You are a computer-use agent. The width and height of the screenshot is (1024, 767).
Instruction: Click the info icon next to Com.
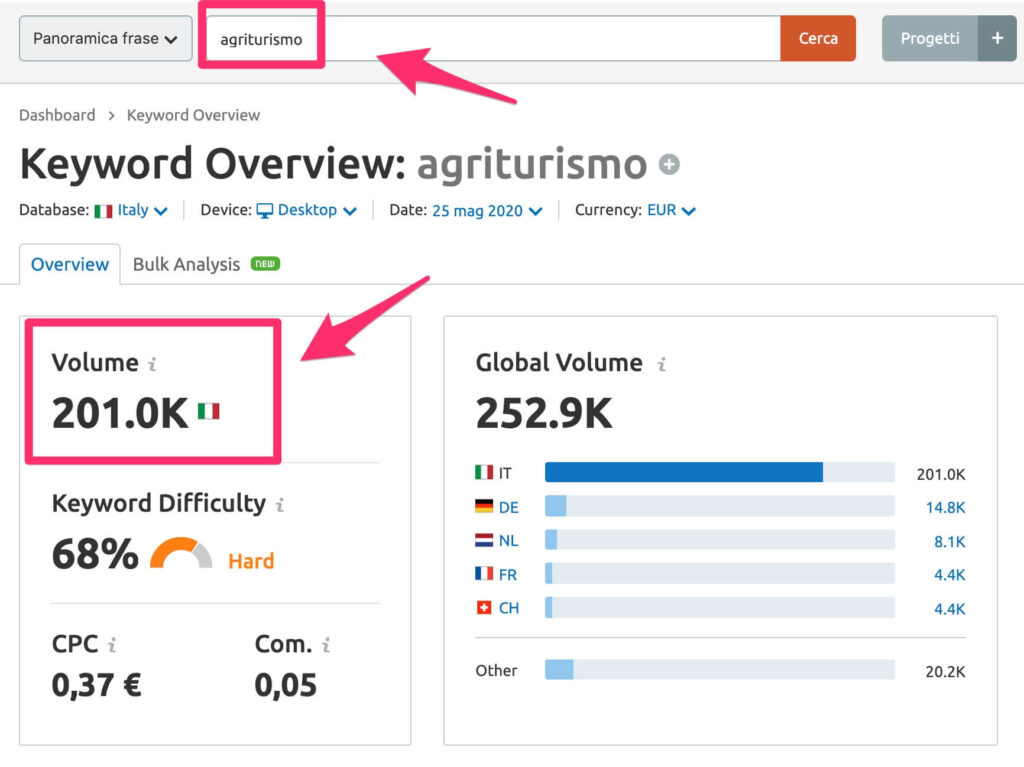[326, 645]
